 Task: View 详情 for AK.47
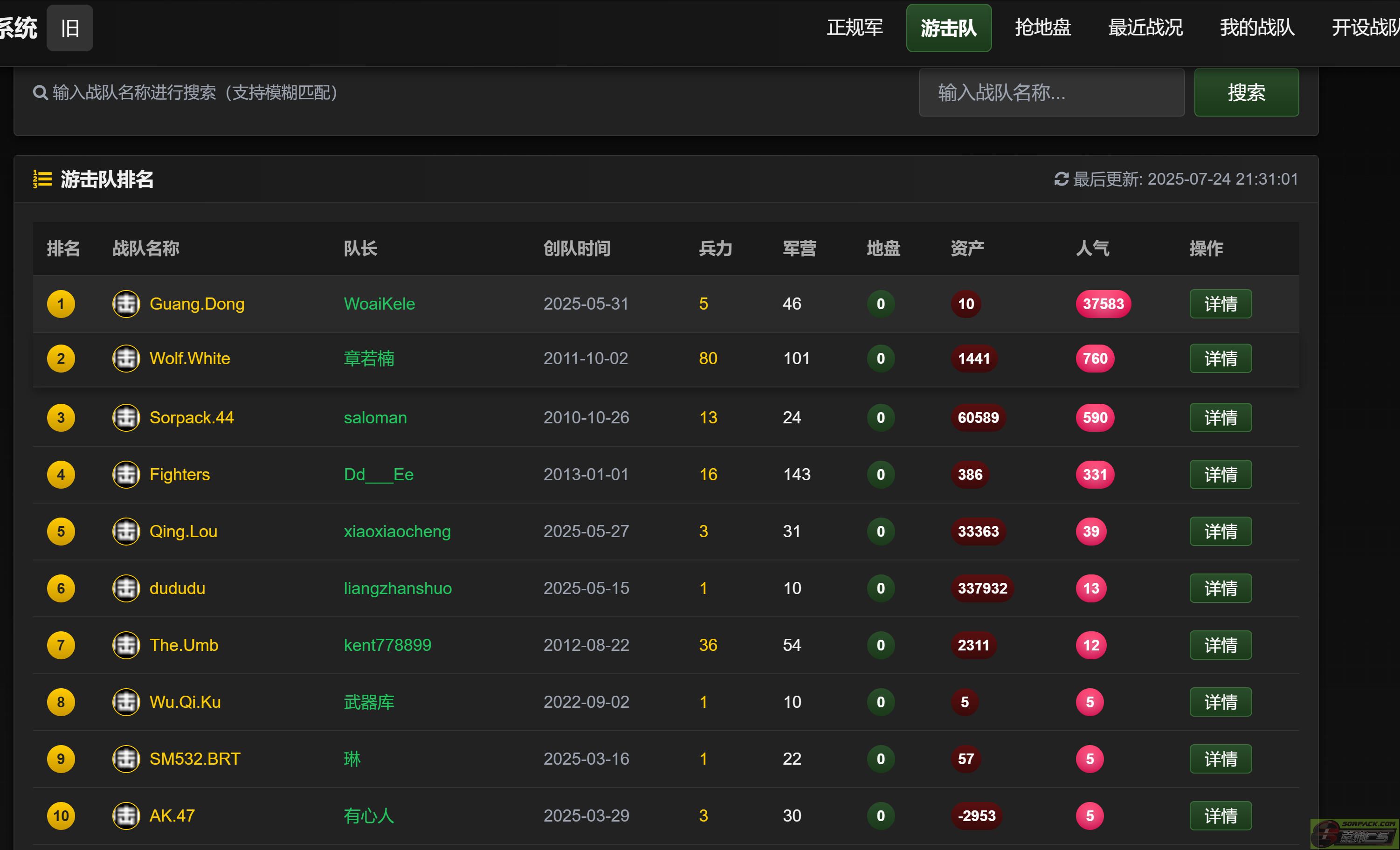(1220, 815)
